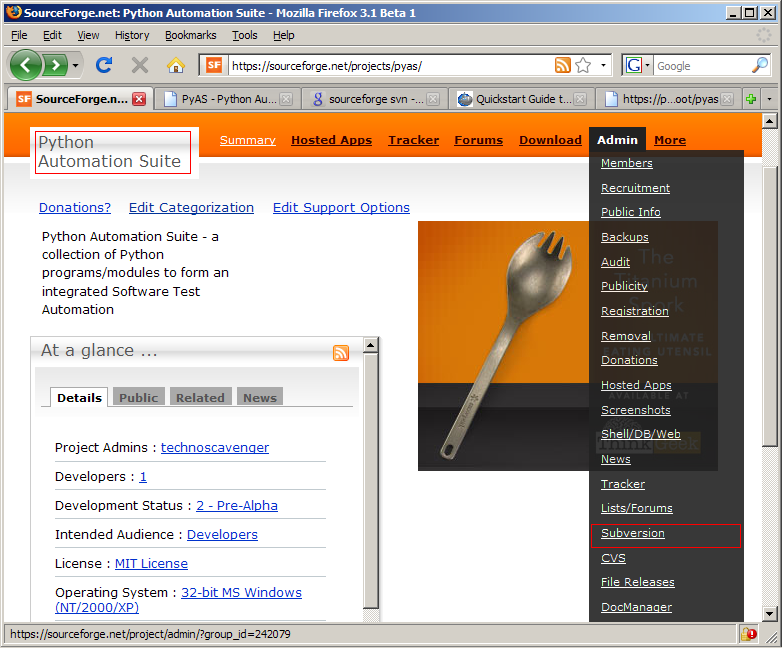Click the browser Back arrow button

[25, 65]
